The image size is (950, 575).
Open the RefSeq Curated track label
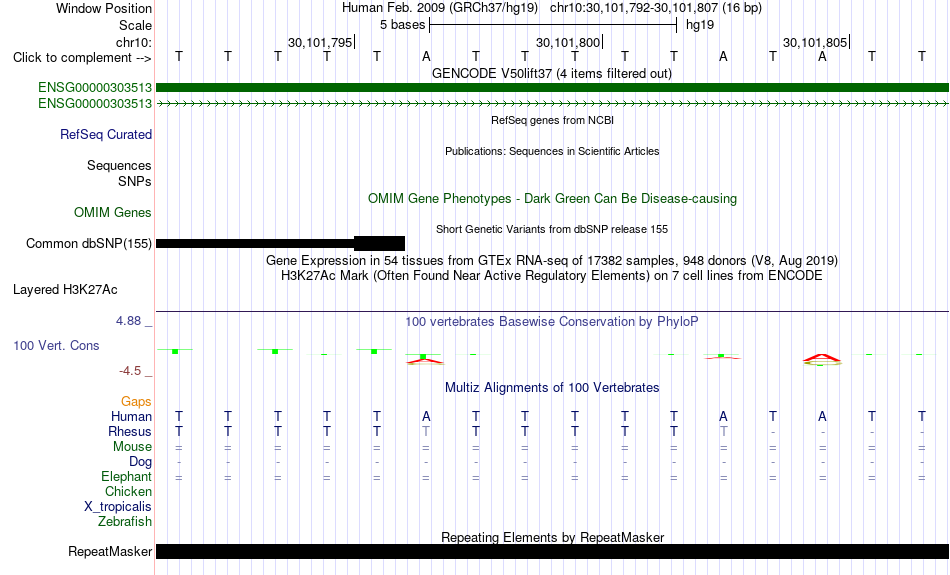[106, 135]
